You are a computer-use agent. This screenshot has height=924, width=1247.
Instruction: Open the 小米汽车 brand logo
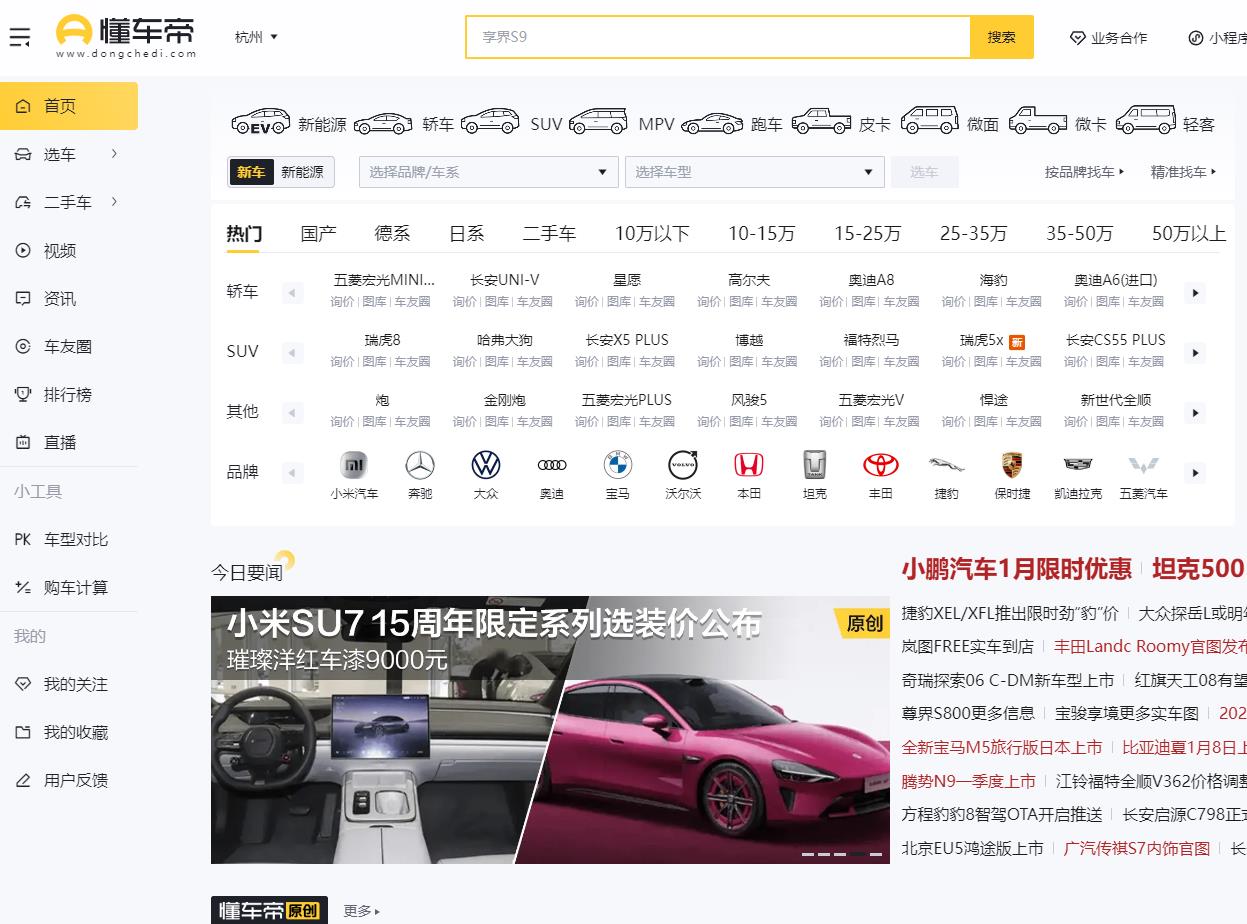pyautogui.click(x=355, y=465)
